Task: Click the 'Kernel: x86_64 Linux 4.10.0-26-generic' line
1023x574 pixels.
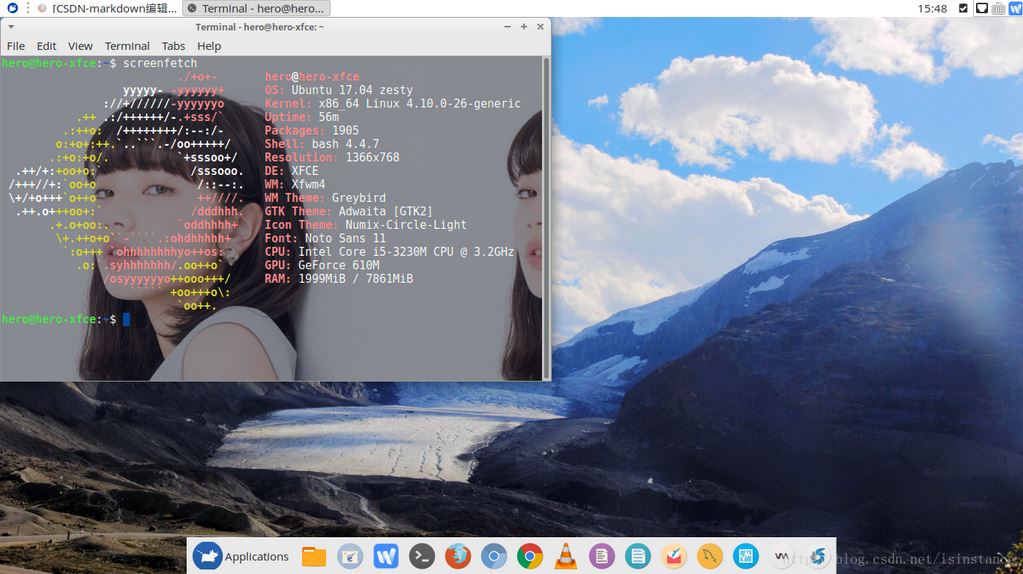Action: tap(393, 103)
